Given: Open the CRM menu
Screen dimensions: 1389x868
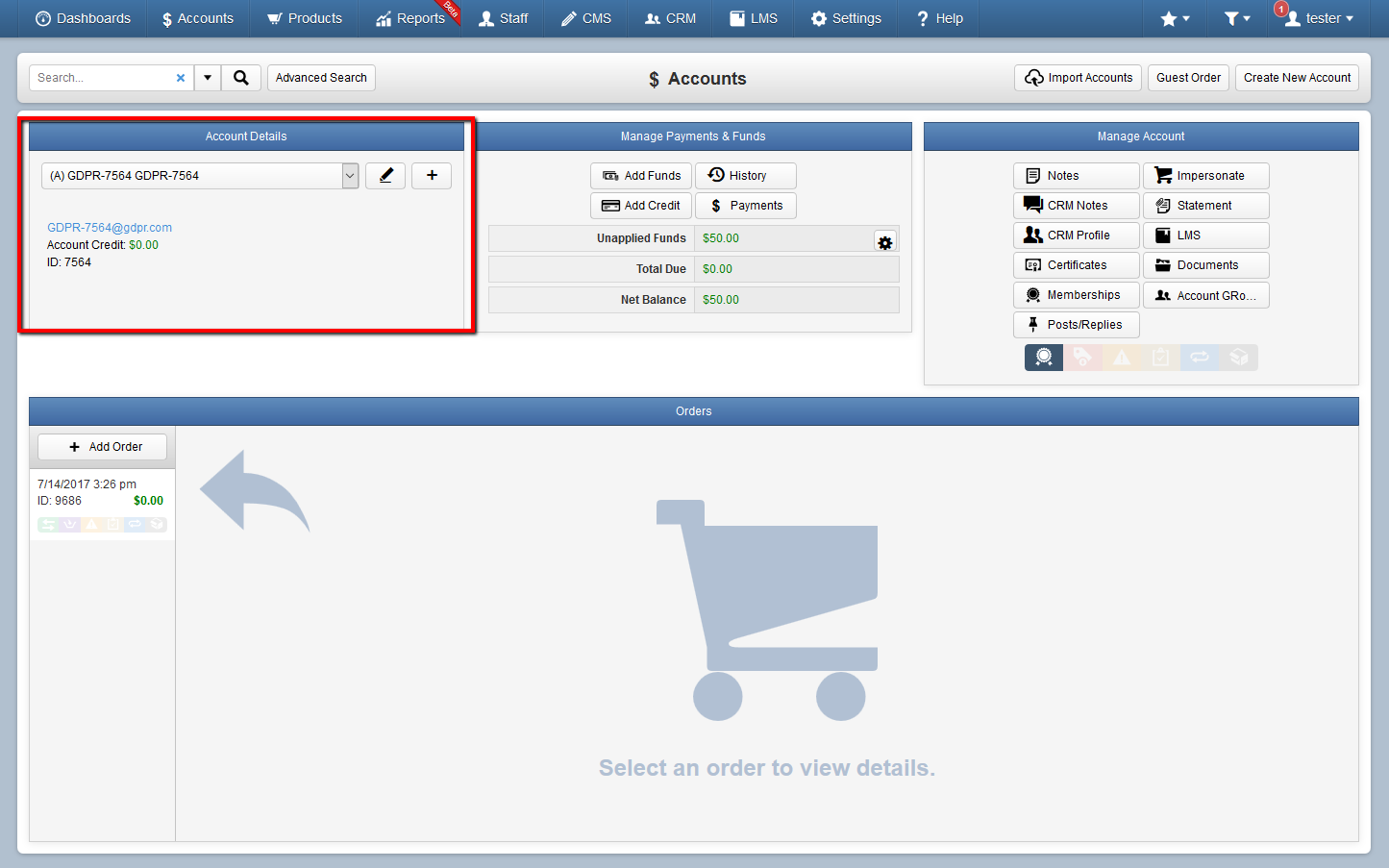Looking at the screenshot, I should (670, 18).
